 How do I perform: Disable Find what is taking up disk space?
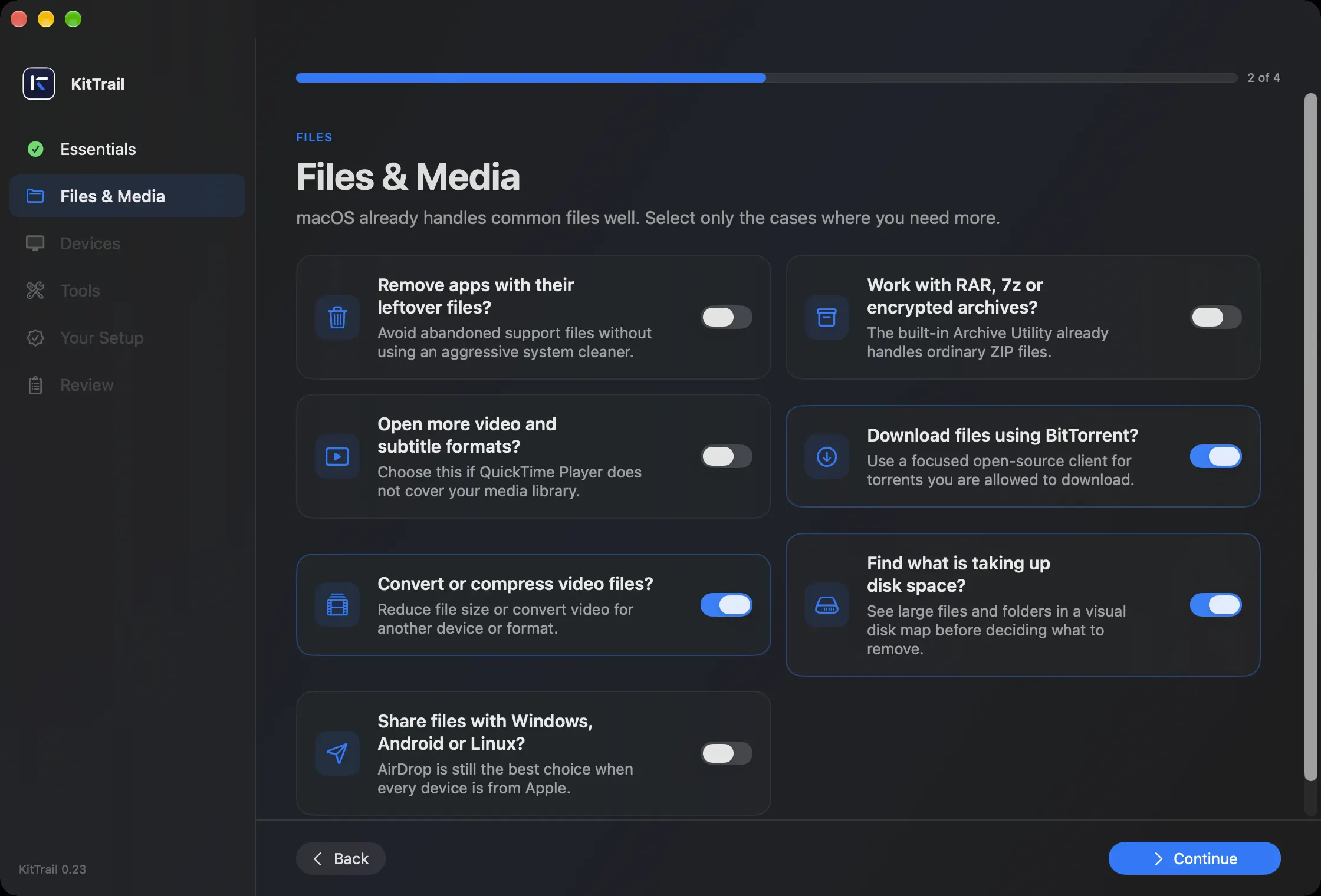point(1216,605)
